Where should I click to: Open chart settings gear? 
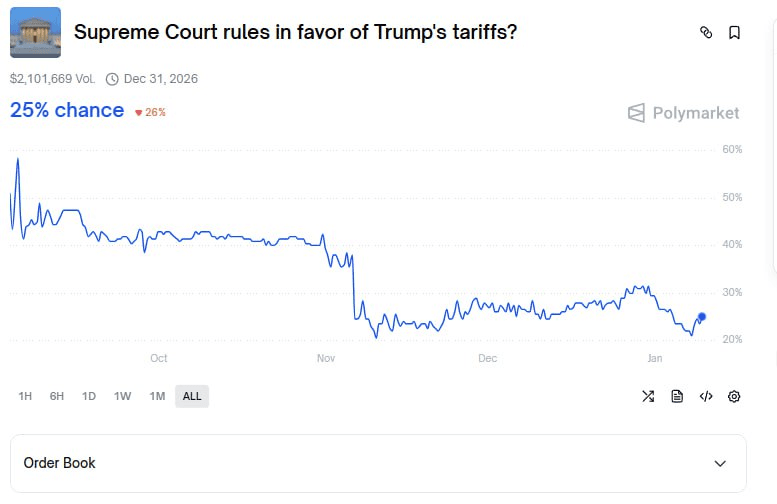734,396
